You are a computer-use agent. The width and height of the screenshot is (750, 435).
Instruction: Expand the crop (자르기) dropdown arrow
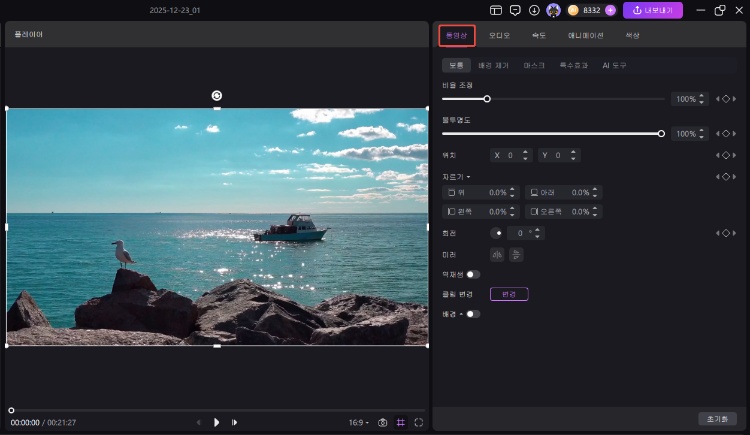(468, 177)
